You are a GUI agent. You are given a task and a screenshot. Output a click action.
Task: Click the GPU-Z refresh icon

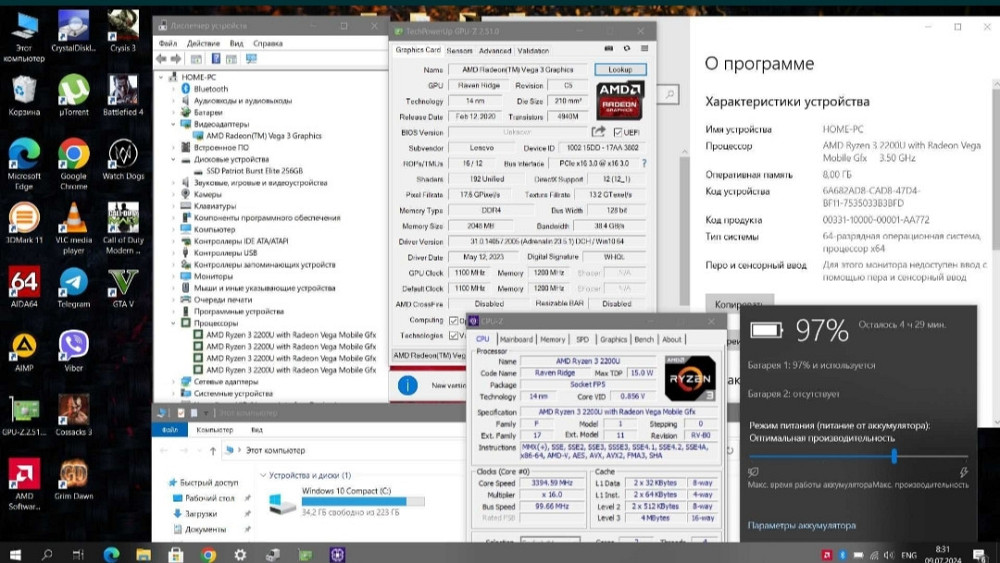626,48
